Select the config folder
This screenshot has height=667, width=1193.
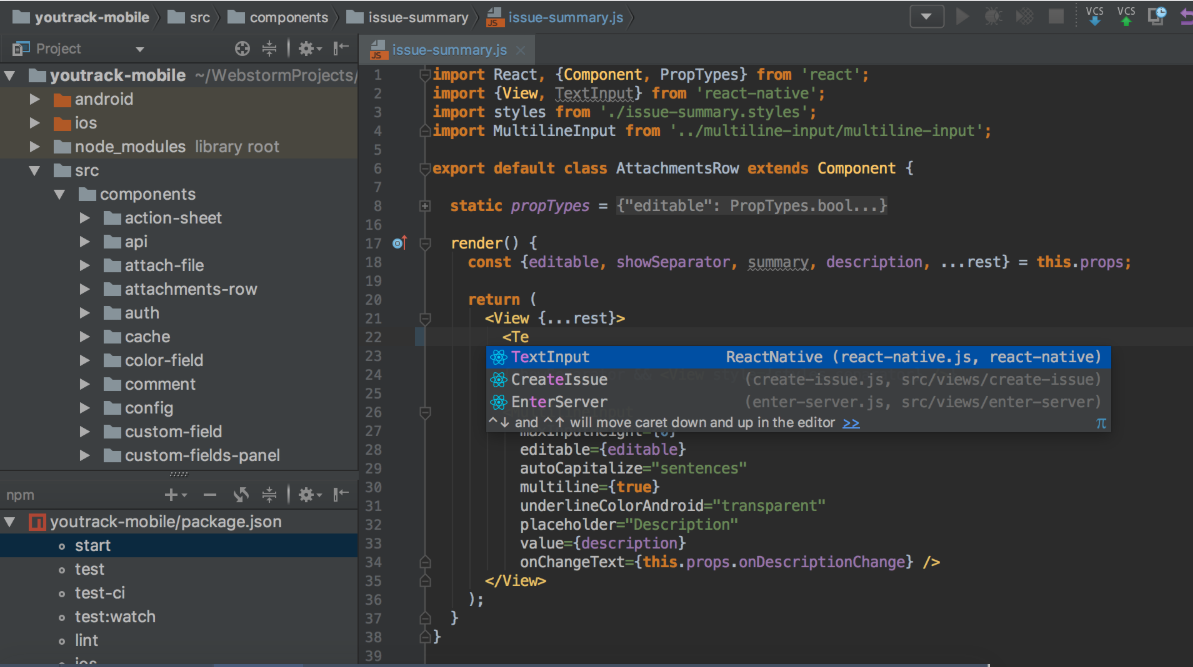pos(138,408)
